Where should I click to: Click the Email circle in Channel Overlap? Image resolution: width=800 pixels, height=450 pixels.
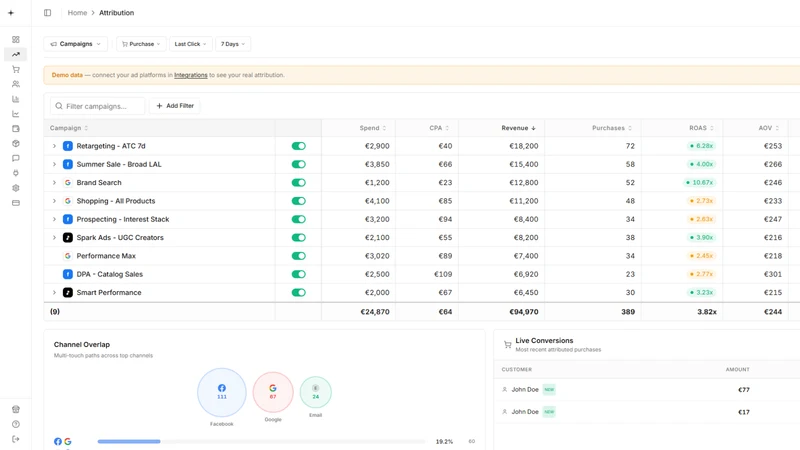click(x=315, y=392)
